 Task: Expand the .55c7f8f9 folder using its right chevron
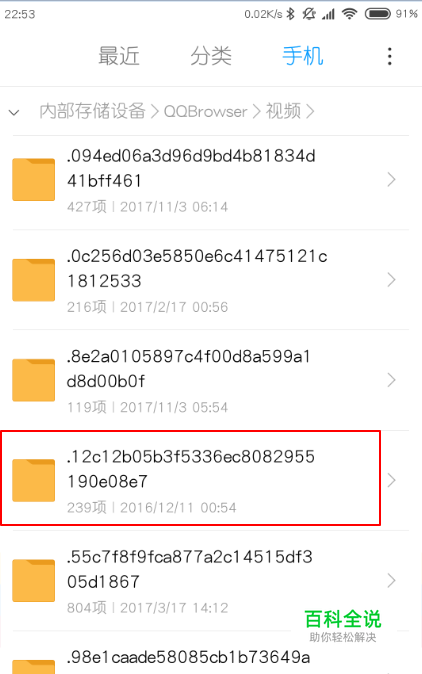(x=391, y=580)
